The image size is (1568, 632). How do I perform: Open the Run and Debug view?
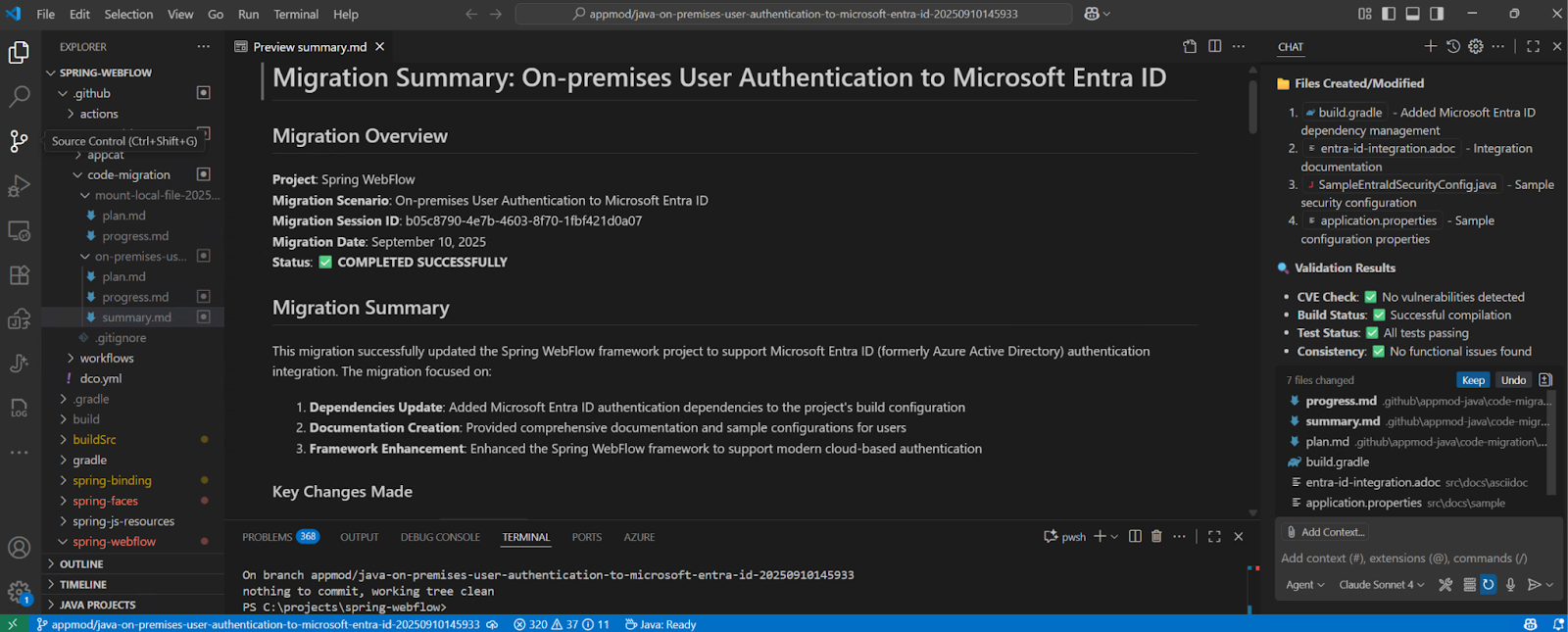(19, 186)
